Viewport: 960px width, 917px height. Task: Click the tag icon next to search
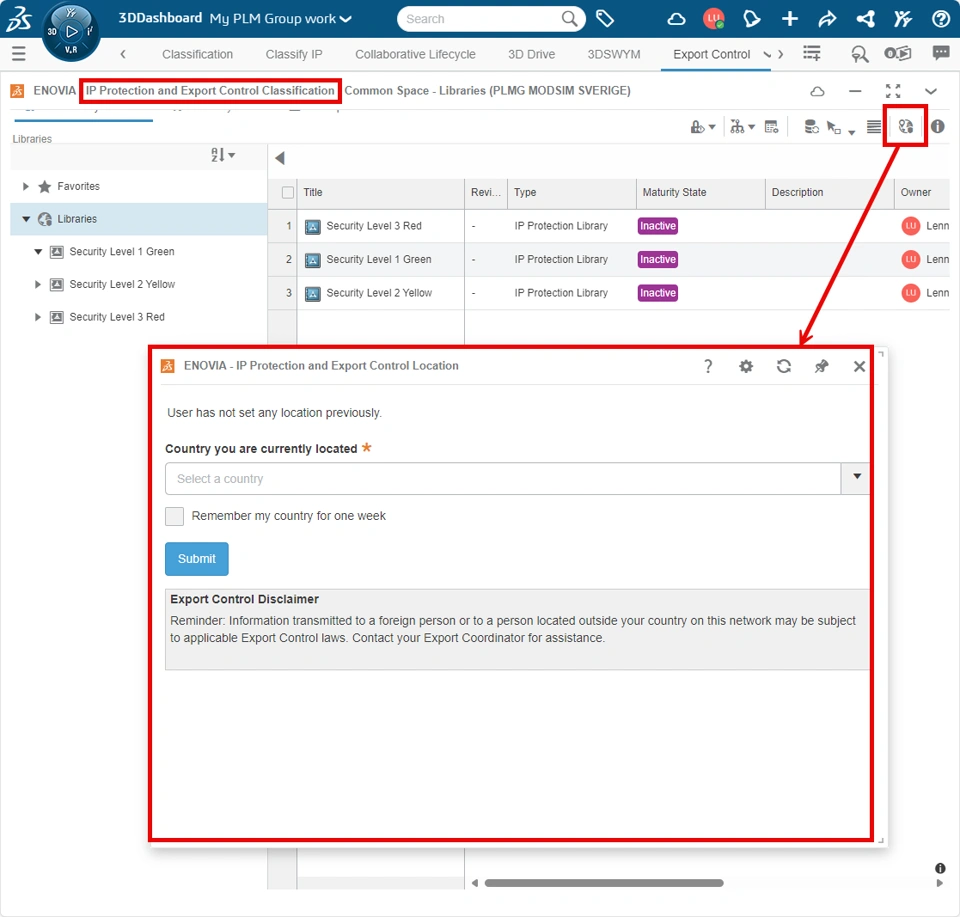tap(605, 19)
